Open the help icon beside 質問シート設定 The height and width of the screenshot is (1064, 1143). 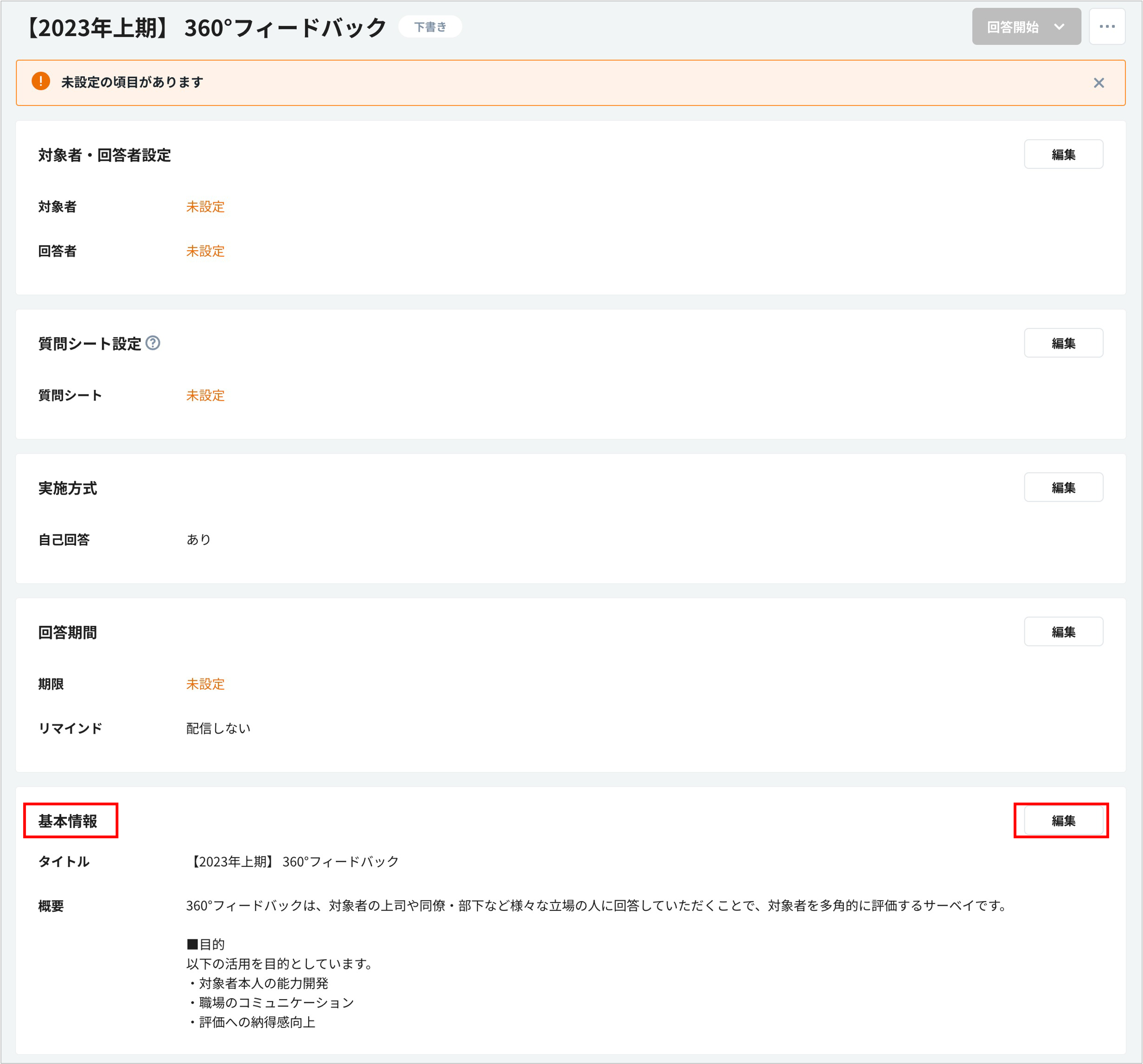tap(153, 343)
